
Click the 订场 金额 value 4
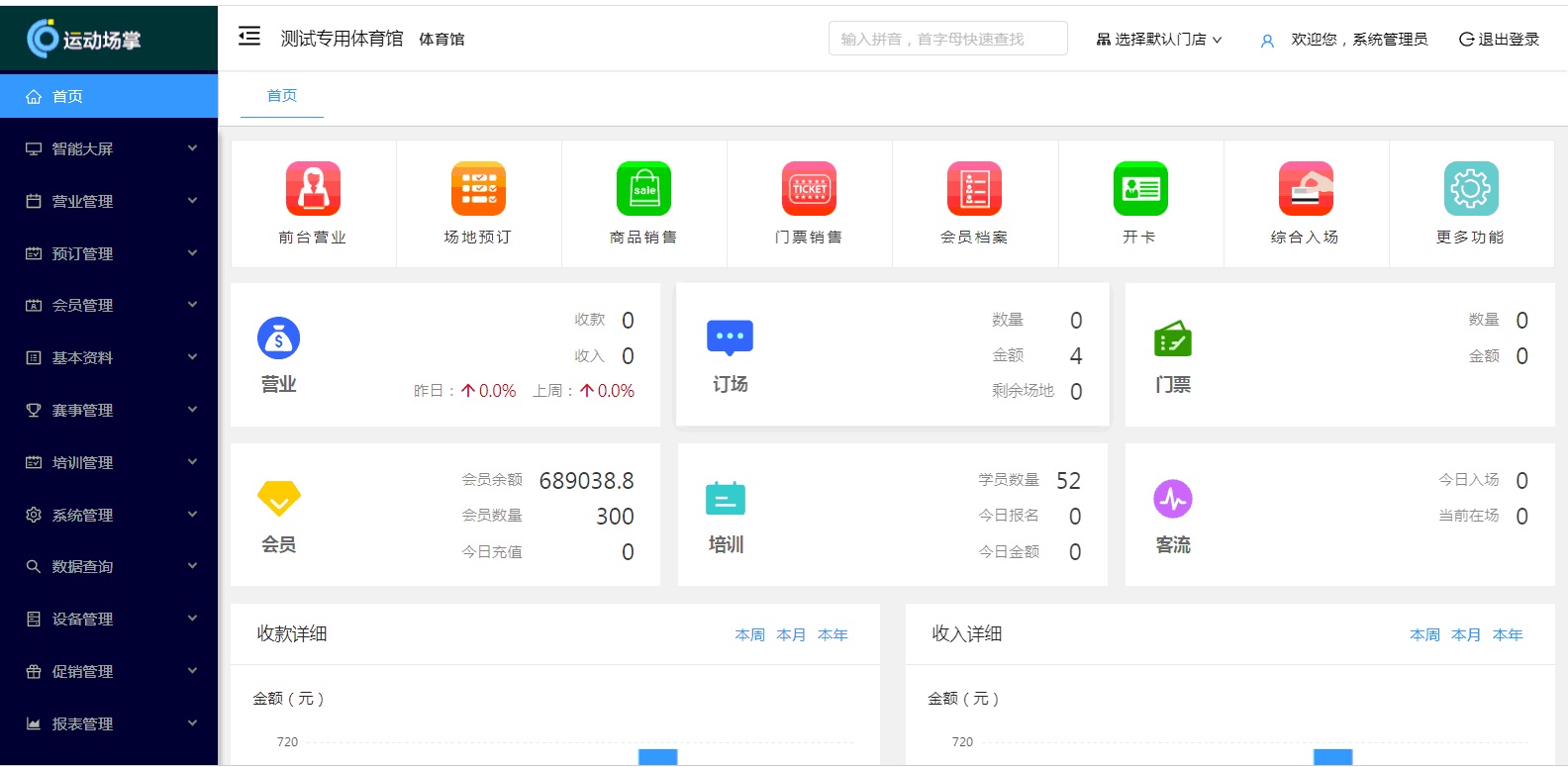coord(1076,356)
